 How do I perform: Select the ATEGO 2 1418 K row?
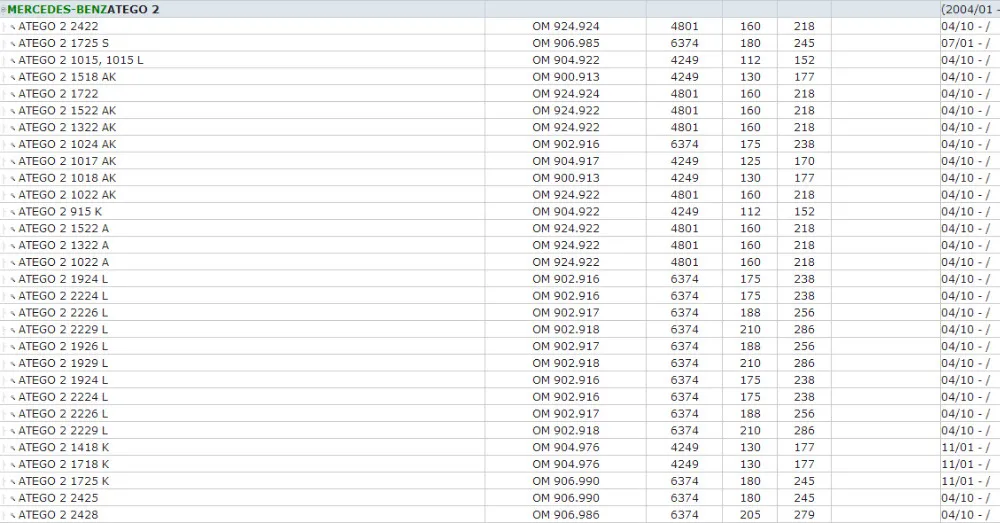pyautogui.click(x=500, y=447)
